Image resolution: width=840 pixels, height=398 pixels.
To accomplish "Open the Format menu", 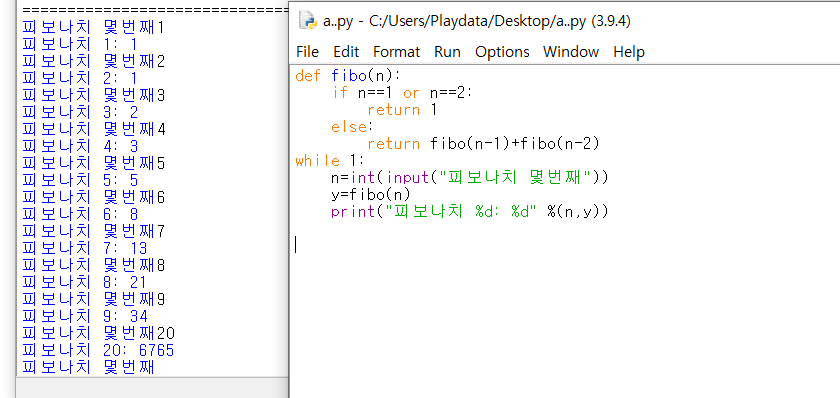I will pos(396,52).
